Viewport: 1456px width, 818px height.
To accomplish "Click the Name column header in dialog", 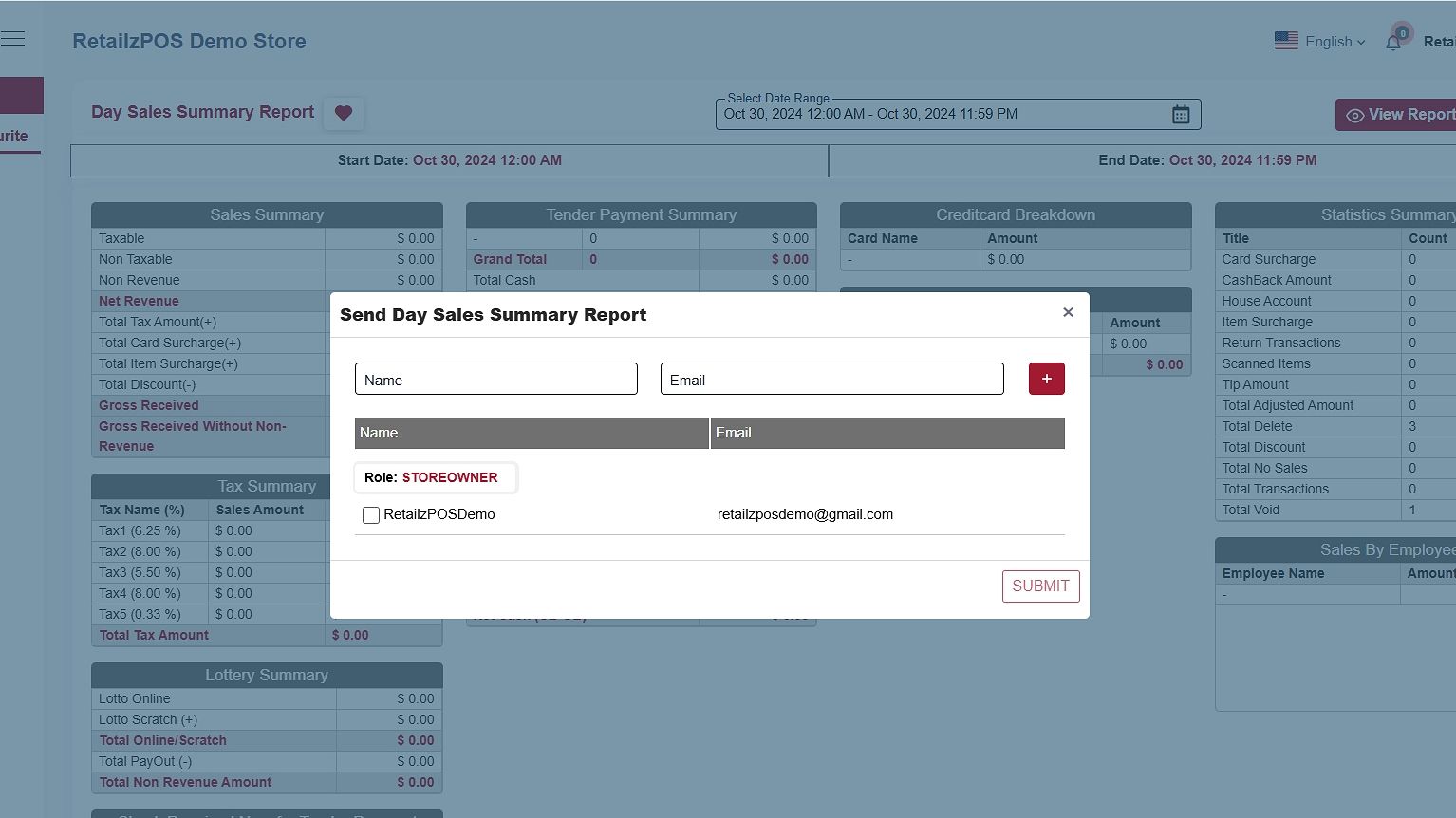I will click(x=532, y=433).
